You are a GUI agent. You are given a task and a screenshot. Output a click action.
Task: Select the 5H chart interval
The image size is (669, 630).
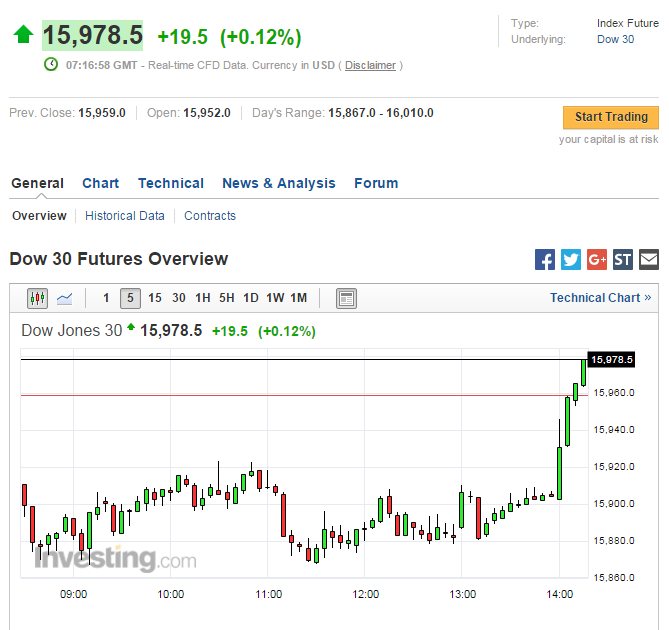tap(227, 298)
